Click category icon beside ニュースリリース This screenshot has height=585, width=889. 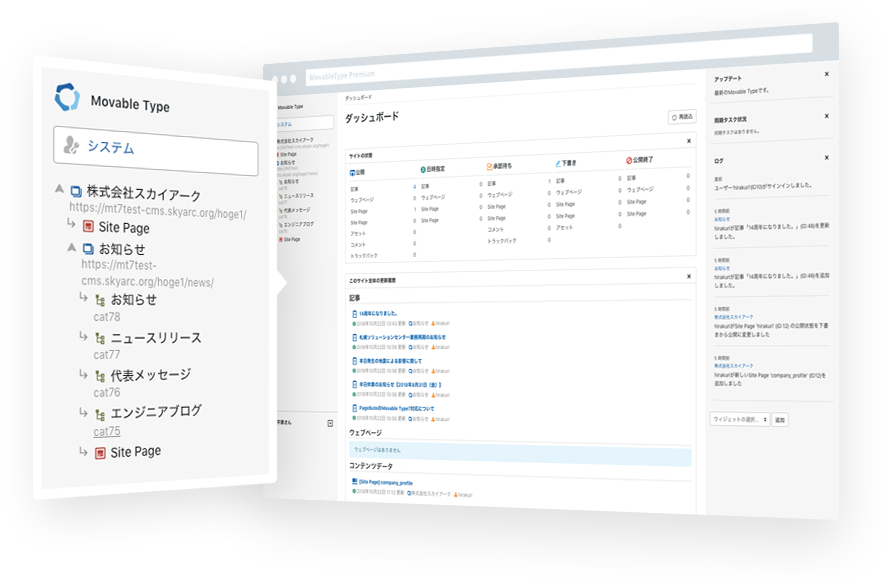[x=100, y=338]
